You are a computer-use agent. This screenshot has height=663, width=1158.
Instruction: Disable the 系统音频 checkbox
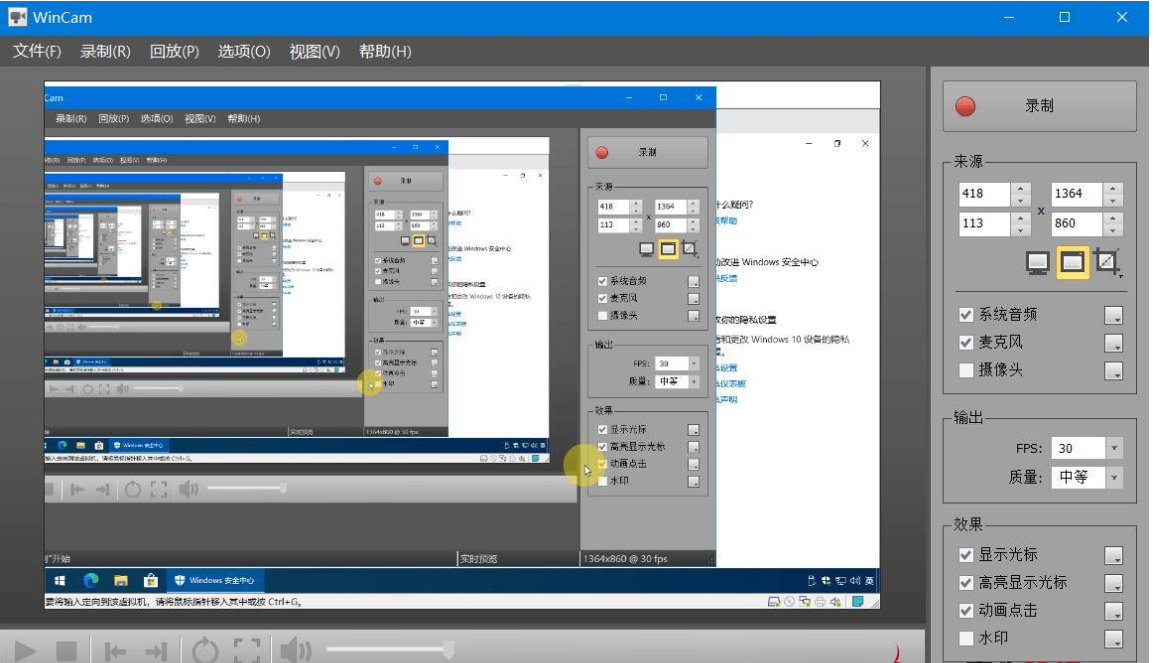click(x=966, y=315)
